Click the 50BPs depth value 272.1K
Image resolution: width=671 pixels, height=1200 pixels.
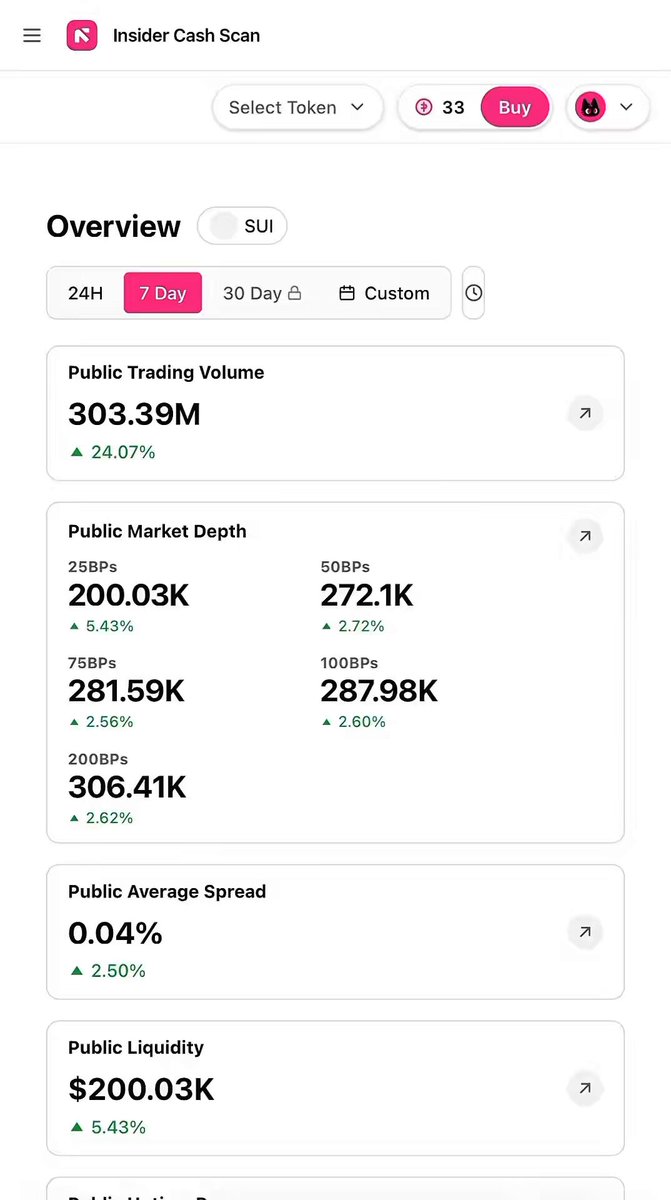pyautogui.click(x=367, y=596)
